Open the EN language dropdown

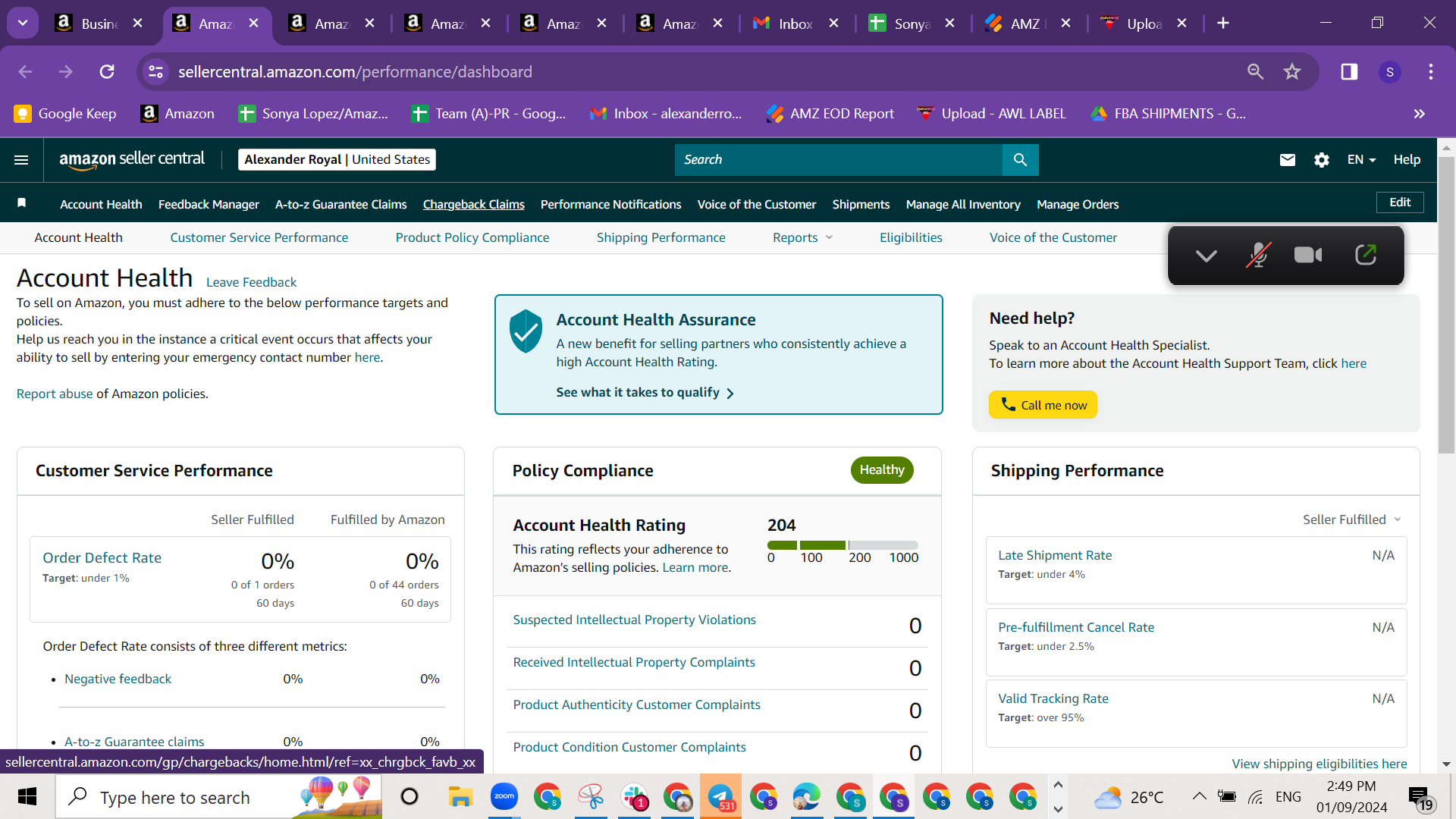coord(1362,160)
